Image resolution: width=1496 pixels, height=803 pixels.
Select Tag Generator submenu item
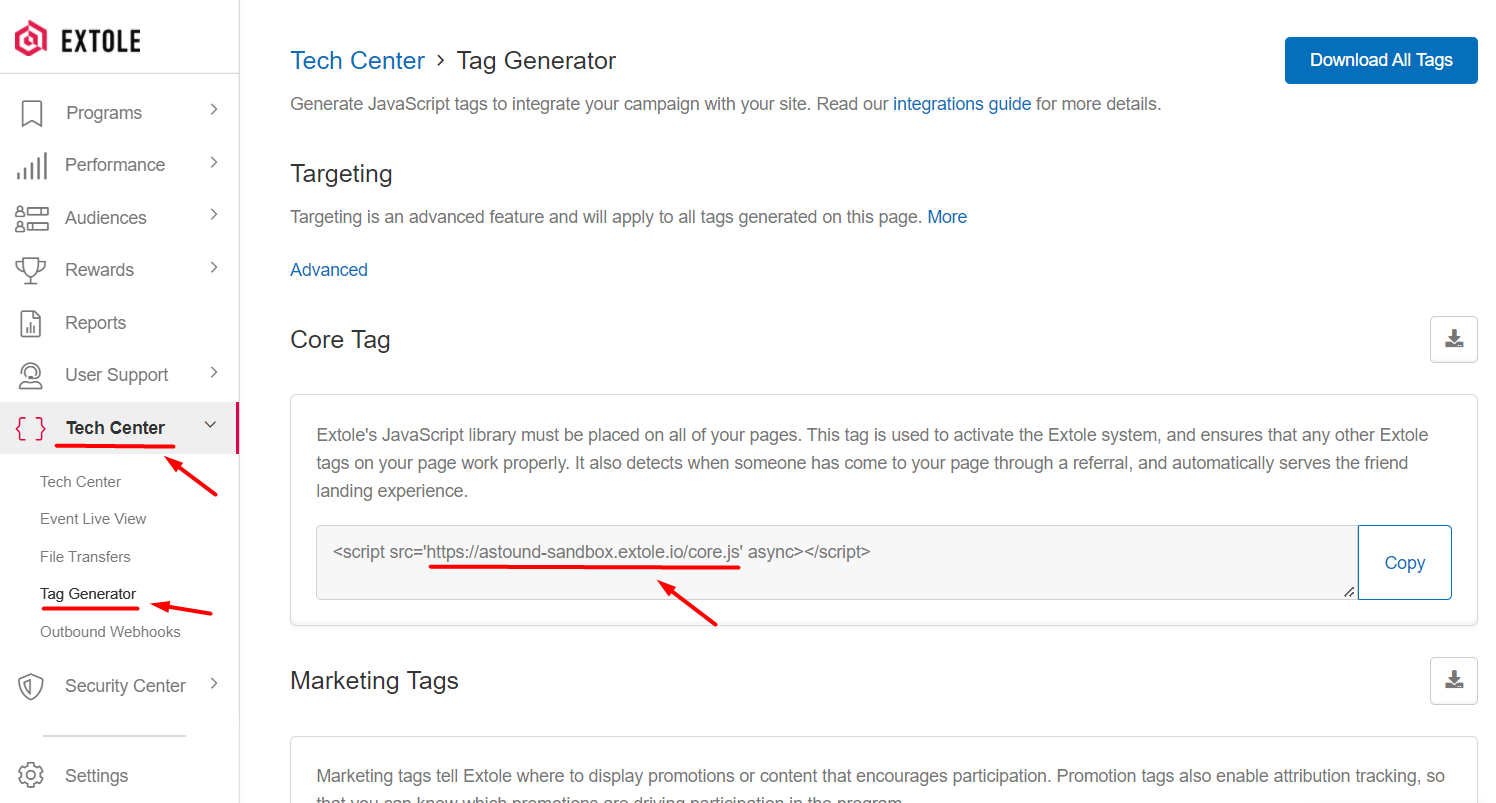tap(88, 594)
